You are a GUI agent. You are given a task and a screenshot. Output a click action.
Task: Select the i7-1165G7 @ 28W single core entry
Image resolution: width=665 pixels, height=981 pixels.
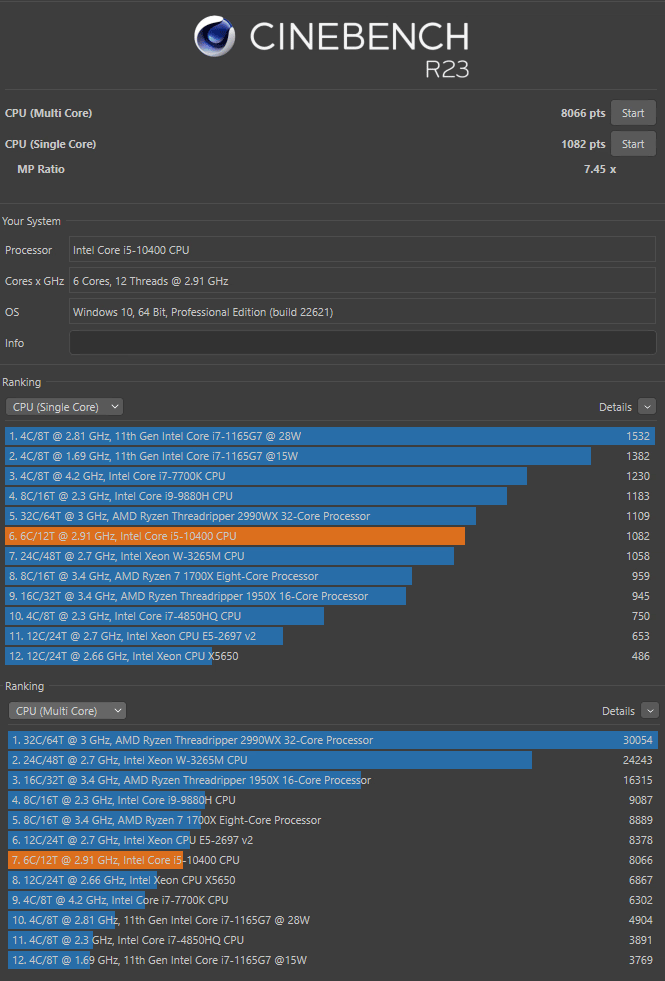[330, 436]
